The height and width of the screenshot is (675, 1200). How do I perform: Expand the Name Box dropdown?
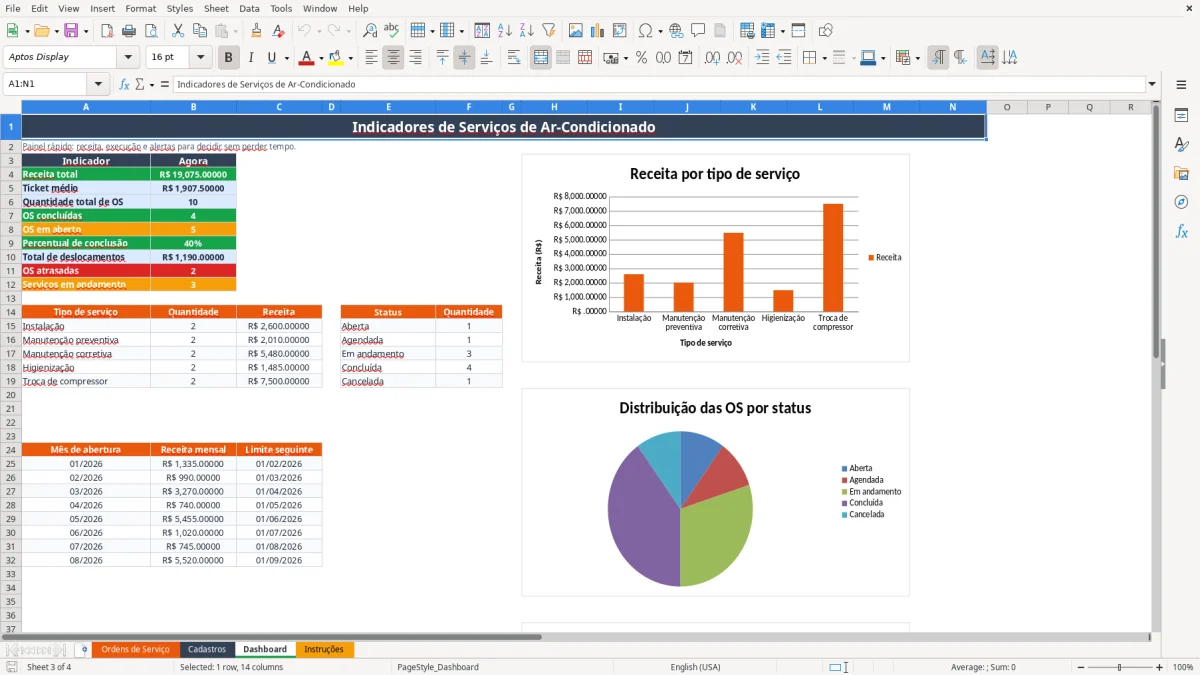click(98, 84)
